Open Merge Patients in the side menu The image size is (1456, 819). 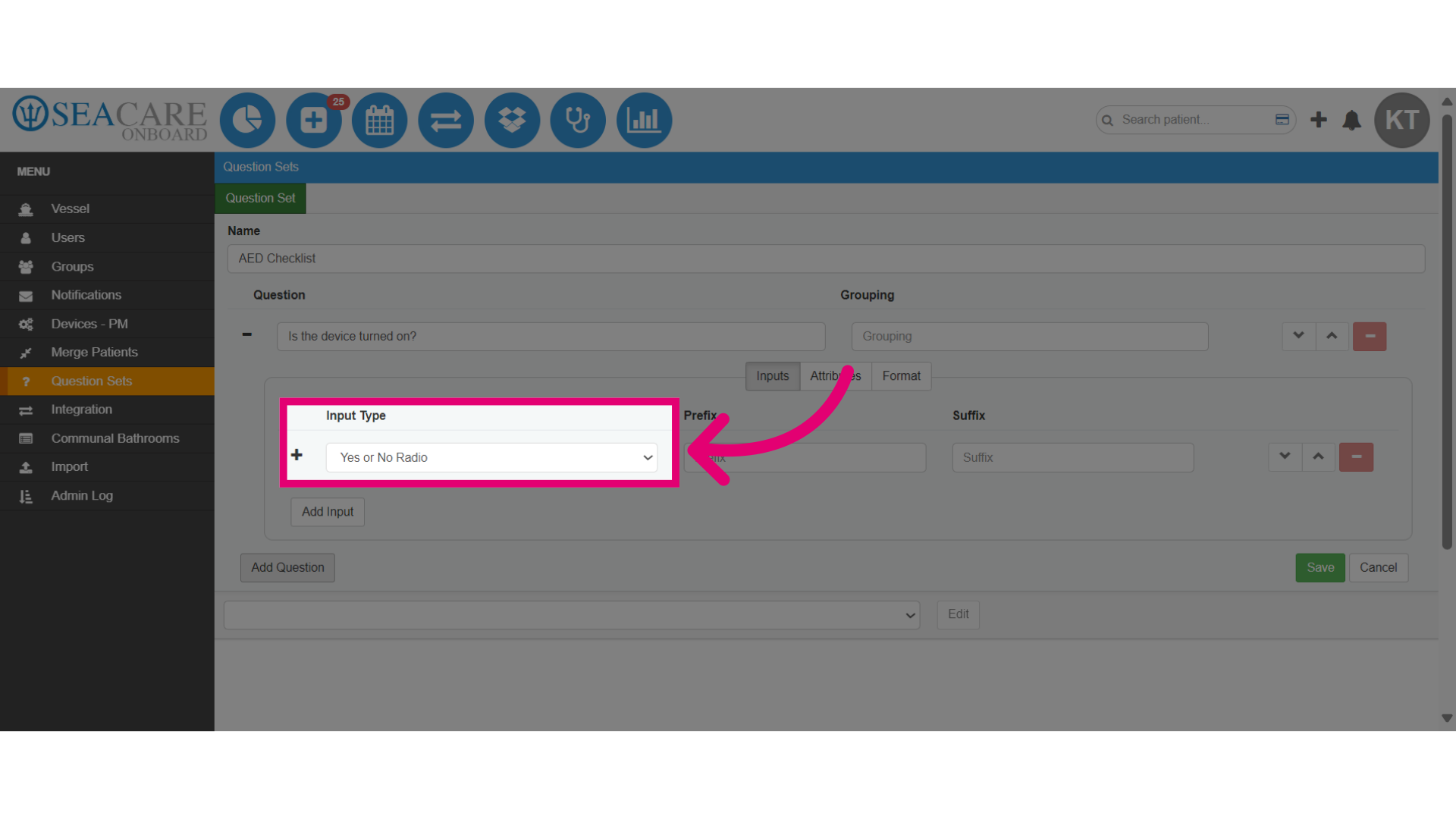pos(107,352)
